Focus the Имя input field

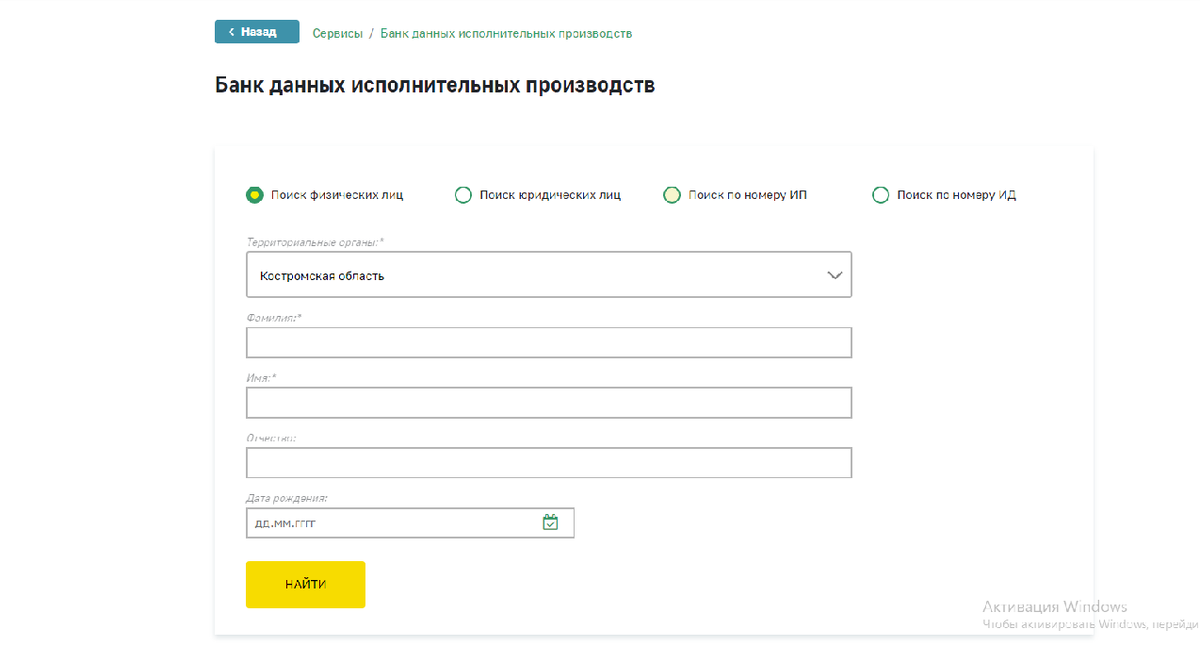click(549, 402)
